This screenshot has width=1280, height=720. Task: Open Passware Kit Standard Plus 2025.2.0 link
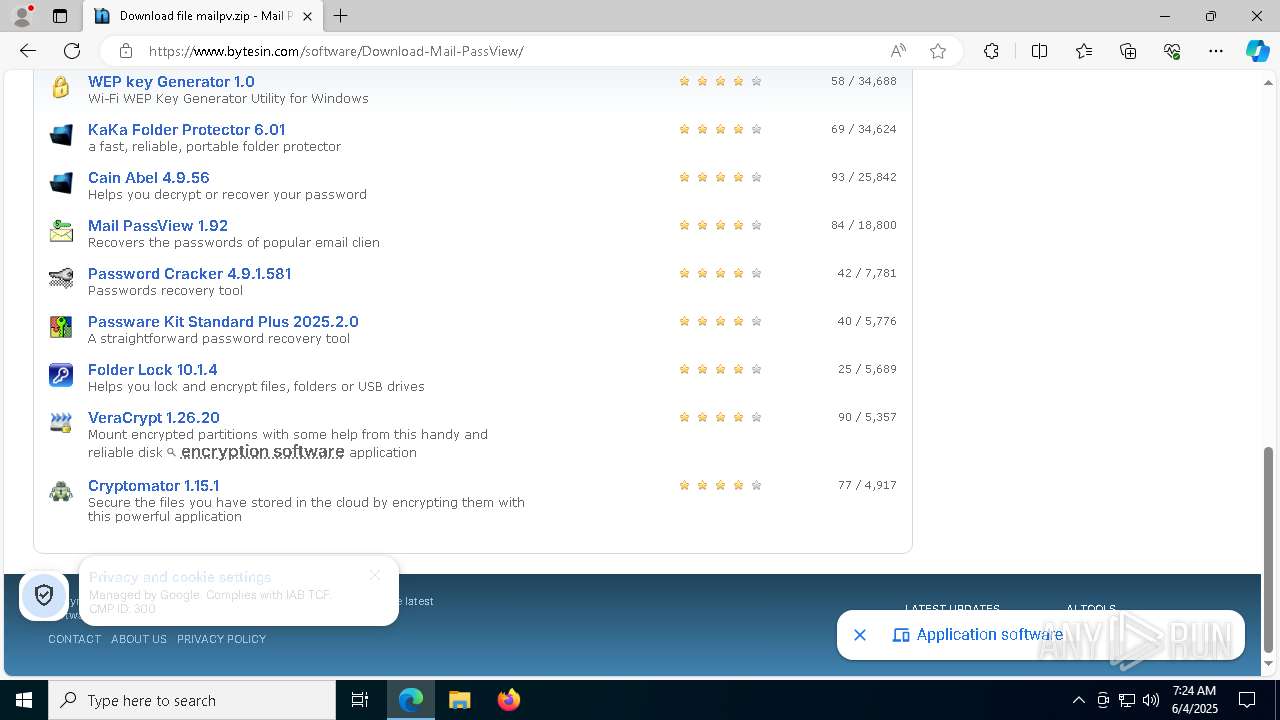tap(223, 322)
